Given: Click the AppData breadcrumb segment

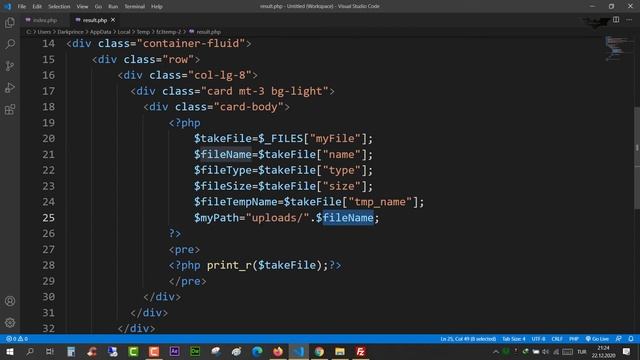Looking at the screenshot, I should (x=100, y=32).
